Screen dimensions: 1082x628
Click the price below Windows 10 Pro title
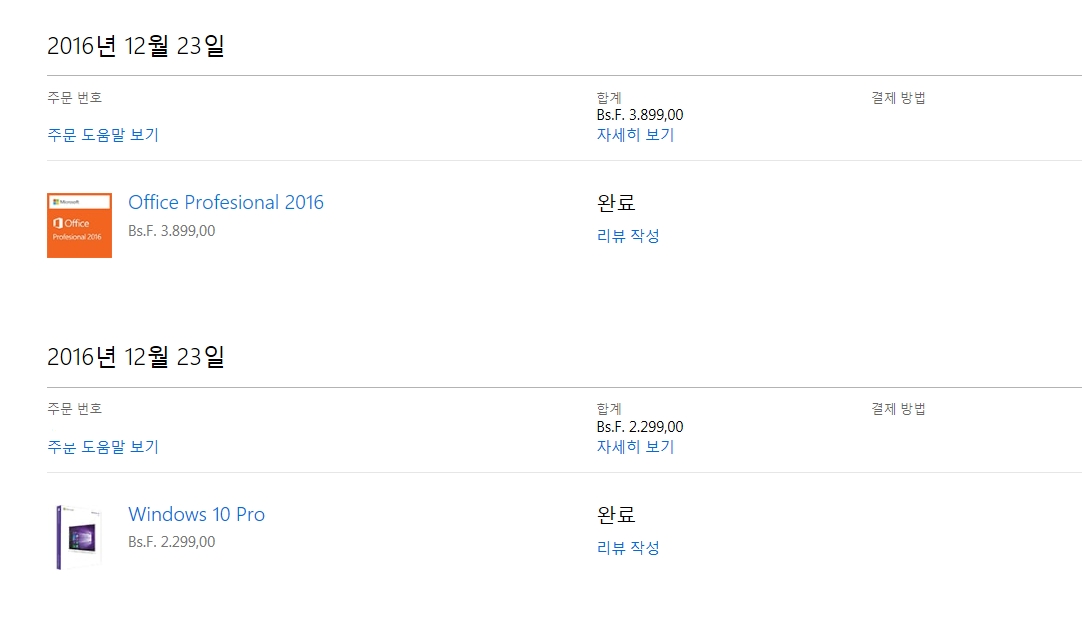point(171,542)
